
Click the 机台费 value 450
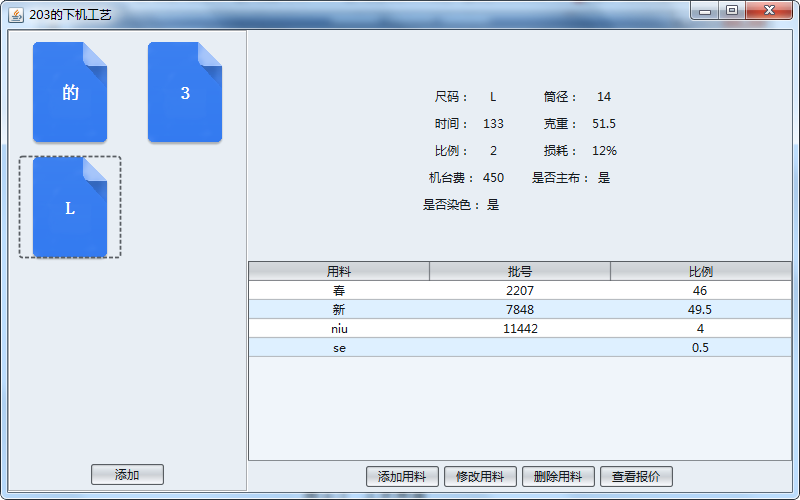[x=493, y=178]
